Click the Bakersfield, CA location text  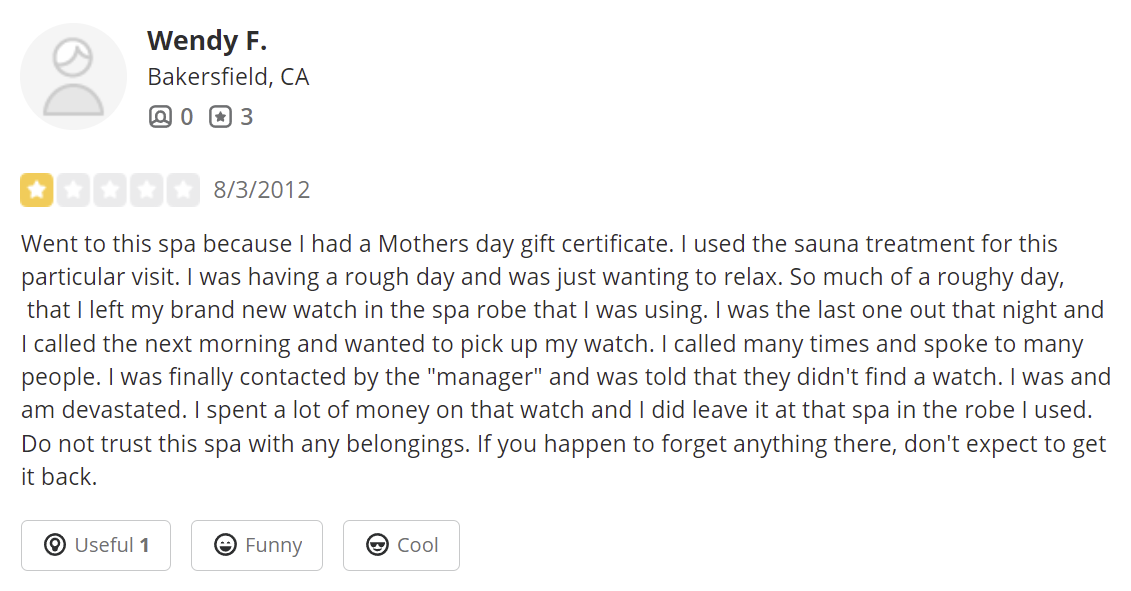click(228, 77)
